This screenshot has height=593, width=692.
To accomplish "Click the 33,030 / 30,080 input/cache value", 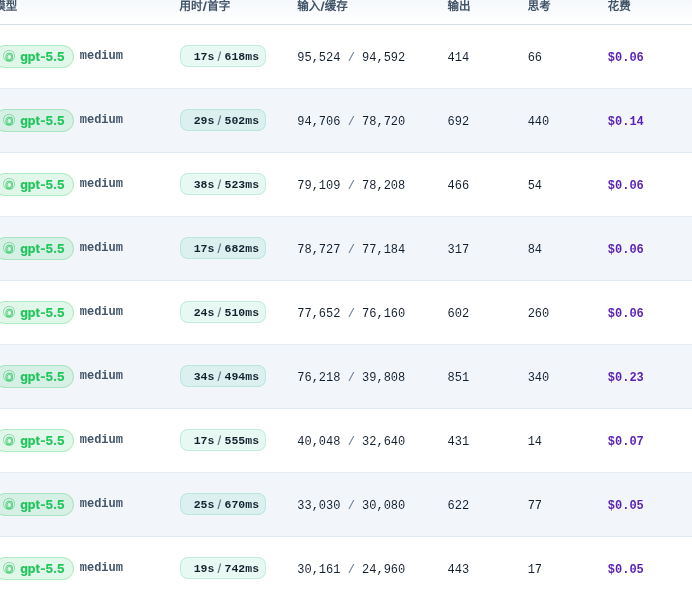I will coord(351,505).
